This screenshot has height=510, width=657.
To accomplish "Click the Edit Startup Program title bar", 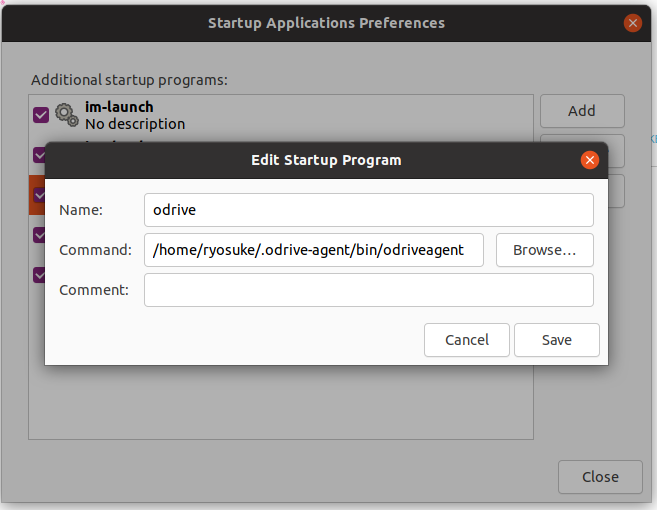I will (326, 161).
